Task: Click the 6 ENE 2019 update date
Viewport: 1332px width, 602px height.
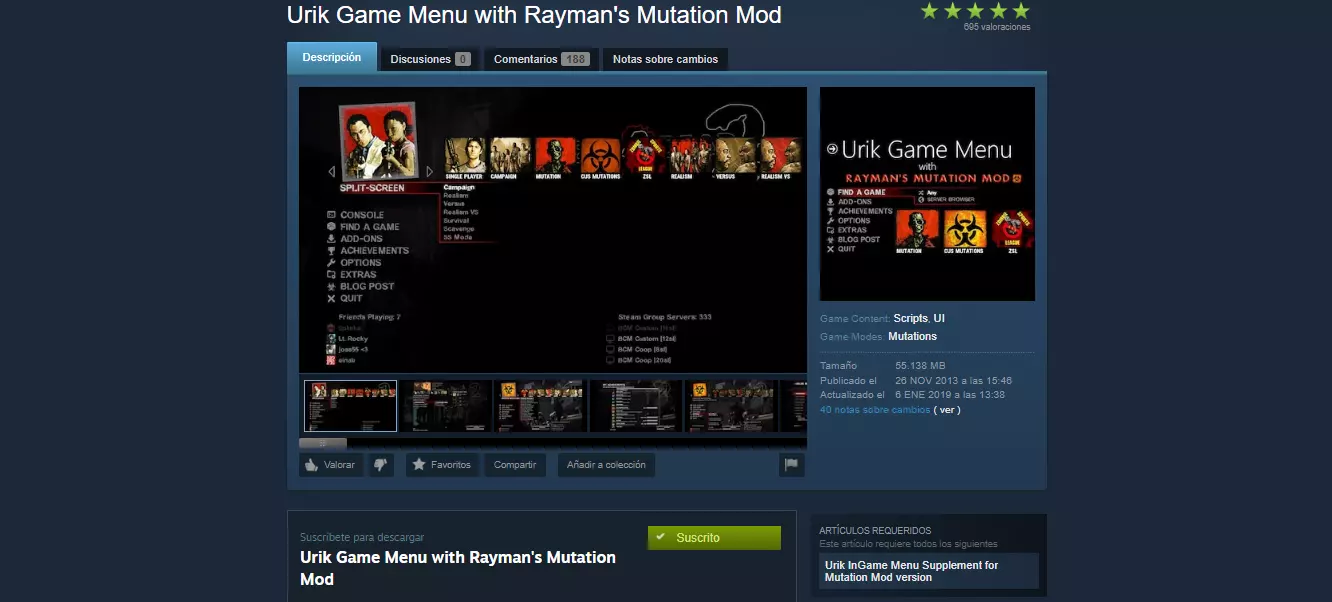Action: click(x=950, y=395)
